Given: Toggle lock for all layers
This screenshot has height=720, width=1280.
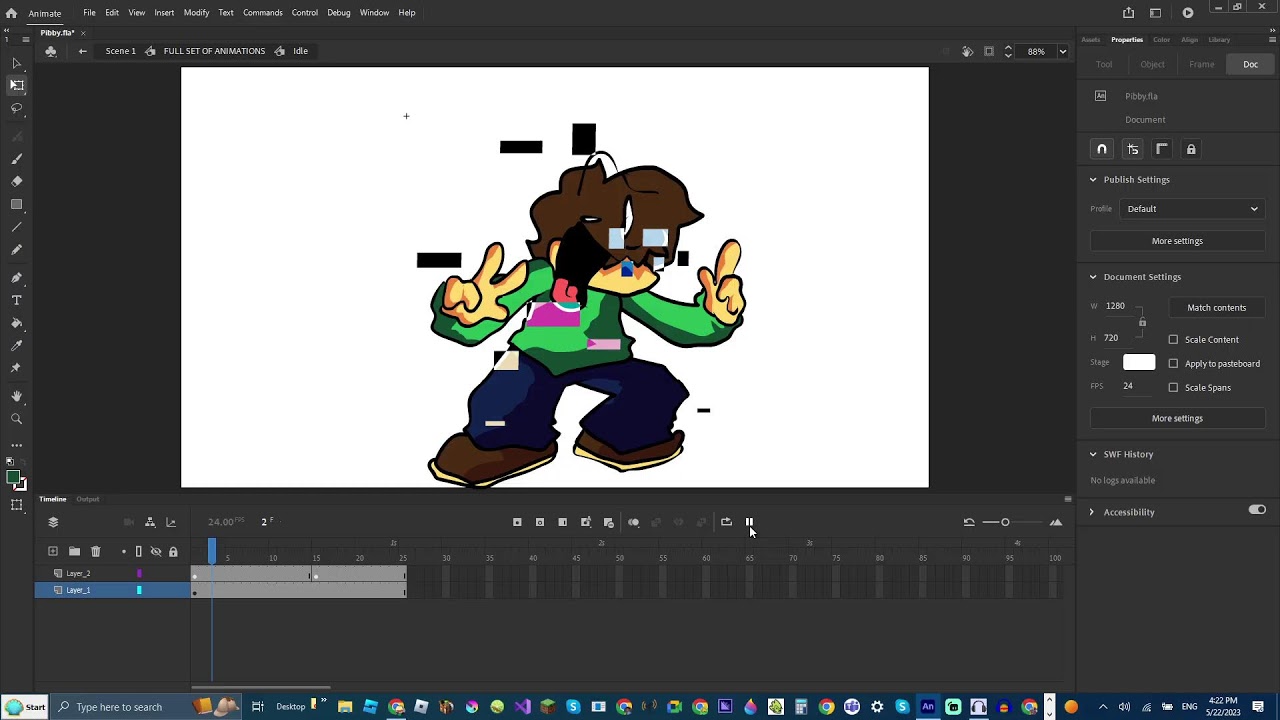Looking at the screenshot, I should click(173, 551).
